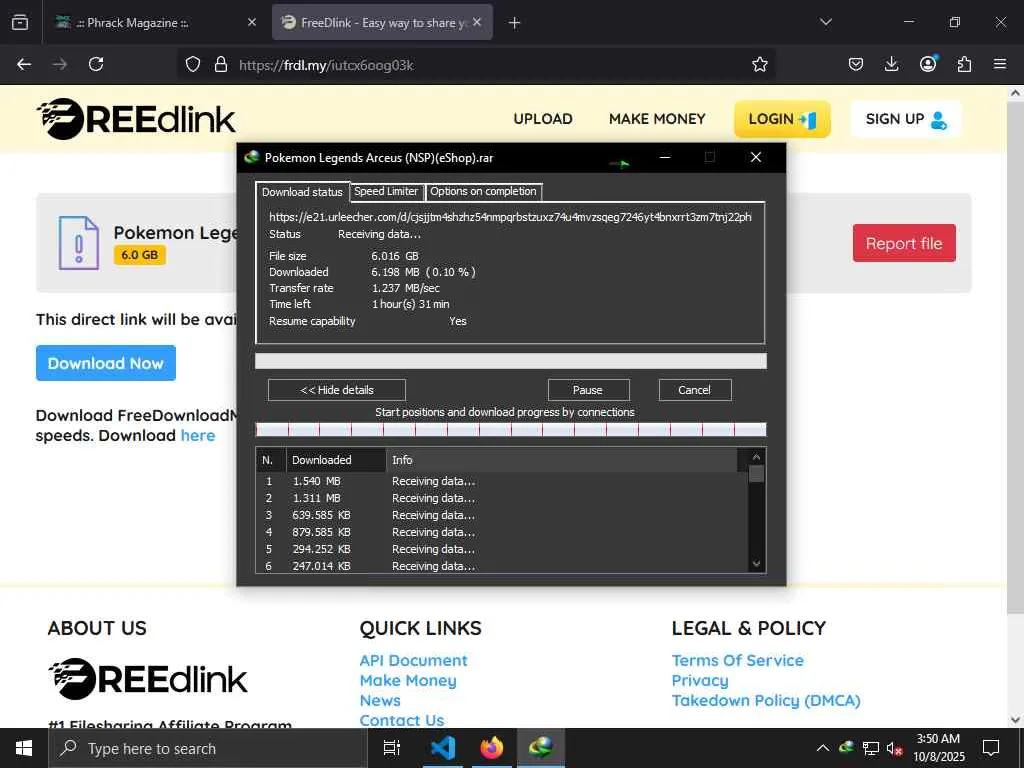Follow the 'here' download link
This screenshot has width=1024, height=768.
pyautogui.click(x=198, y=436)
